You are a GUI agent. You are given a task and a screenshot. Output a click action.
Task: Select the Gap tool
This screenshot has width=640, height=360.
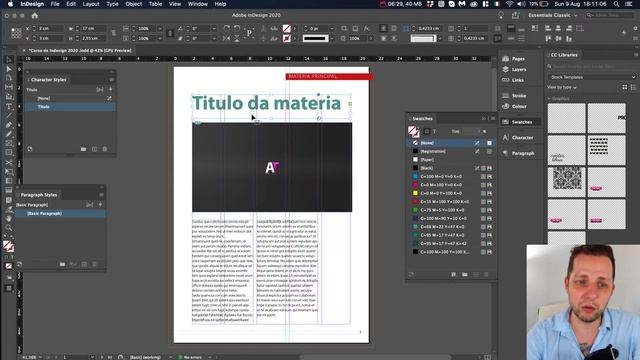point(9,87)
